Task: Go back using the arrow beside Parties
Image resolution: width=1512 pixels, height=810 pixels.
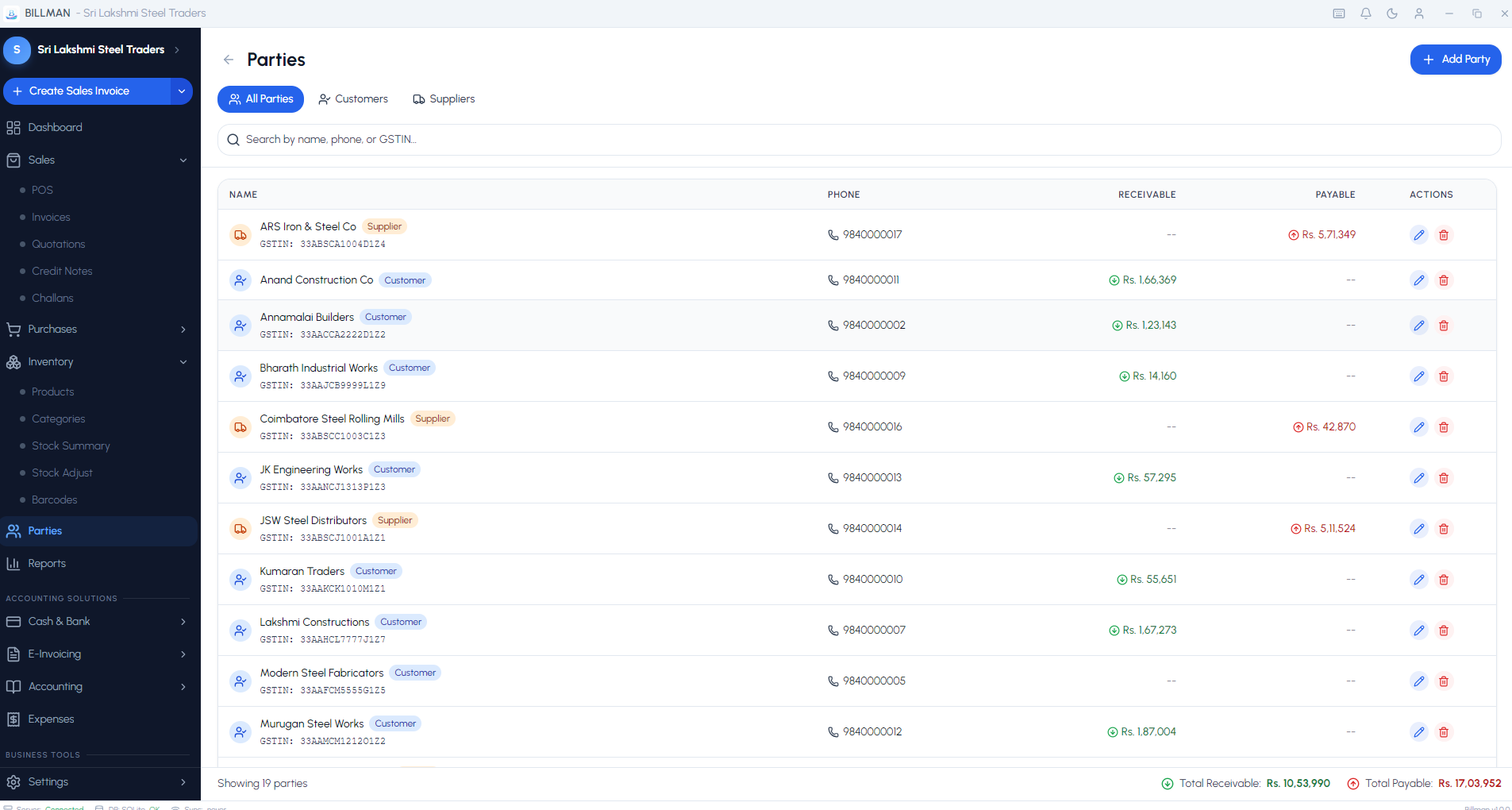Action: point(229,60)
